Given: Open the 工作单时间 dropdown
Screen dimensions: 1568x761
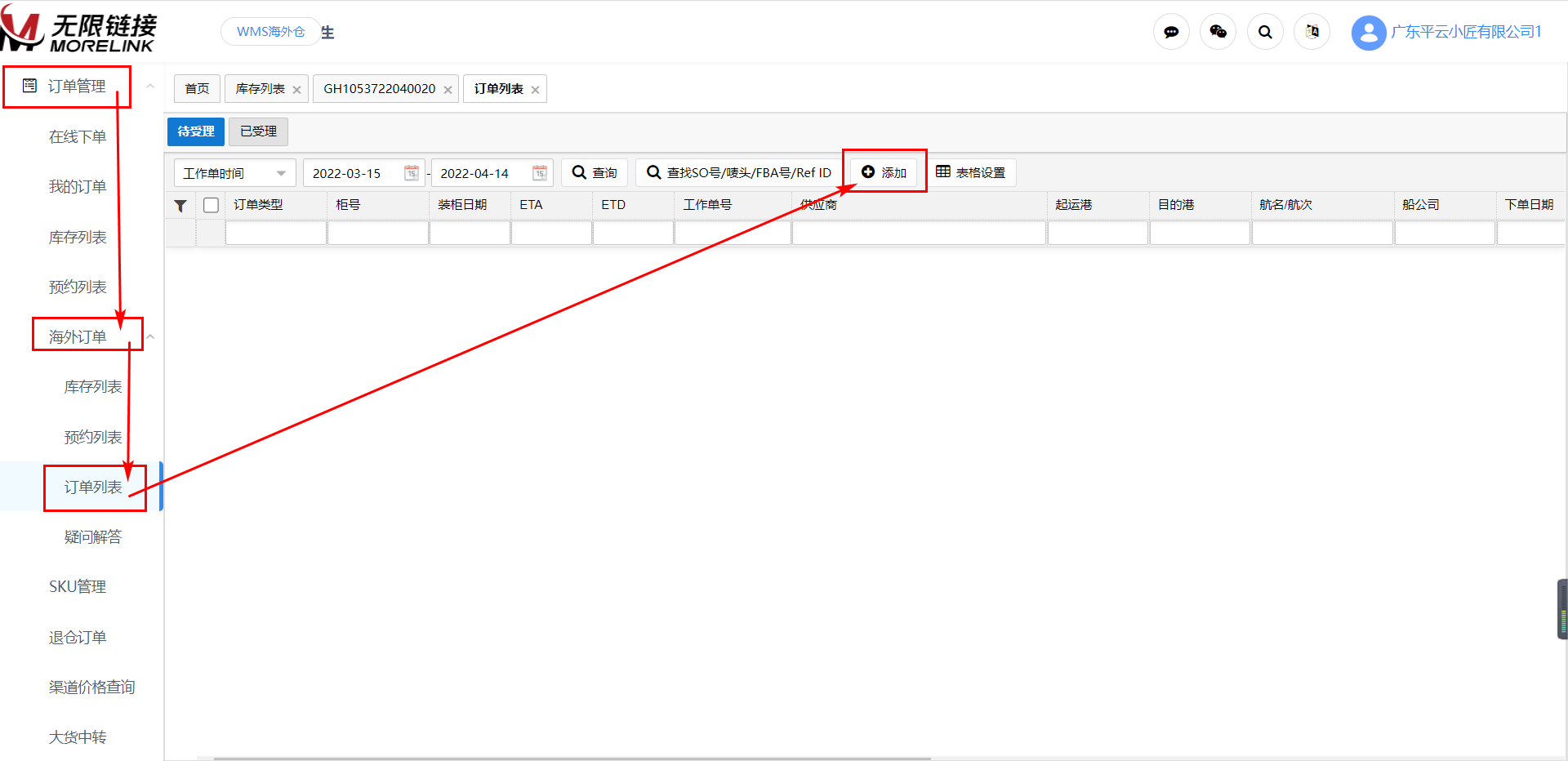Looking at the screenshot, I should (x=235, y=173).
